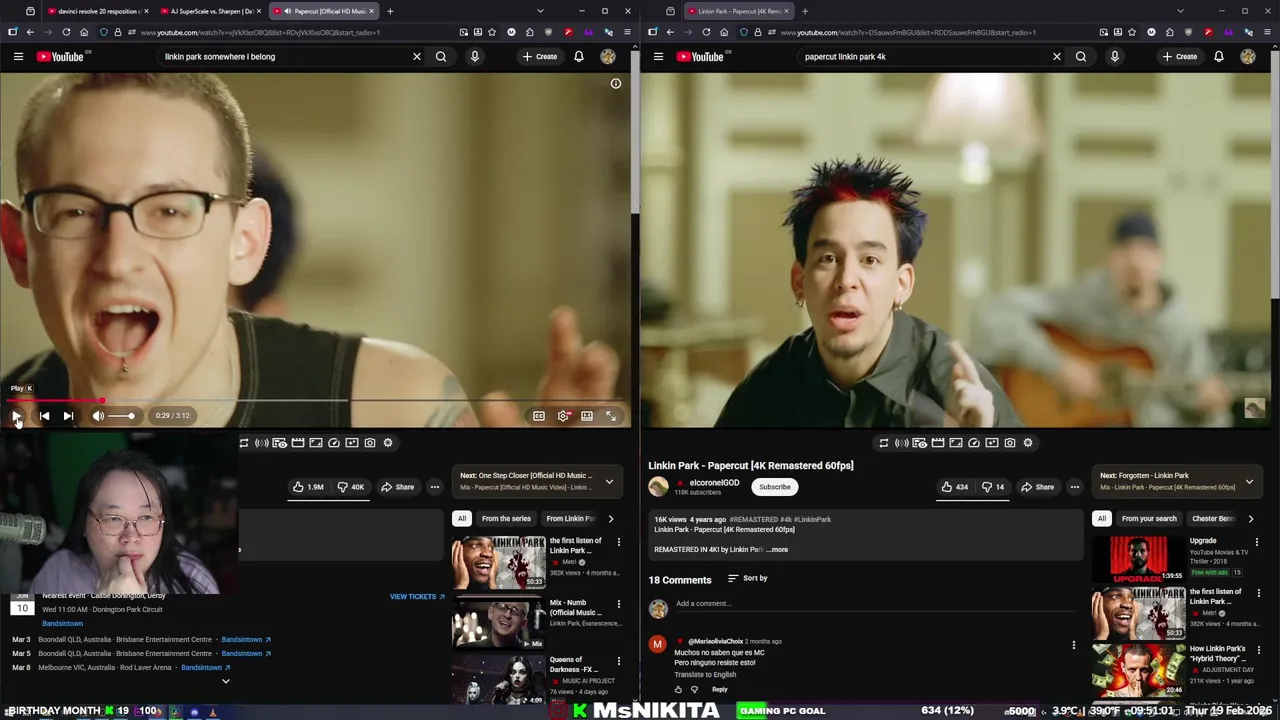1280x720 pixels.
Task: Open left YouTube hamburger guide menu
Action: [18, 57]
